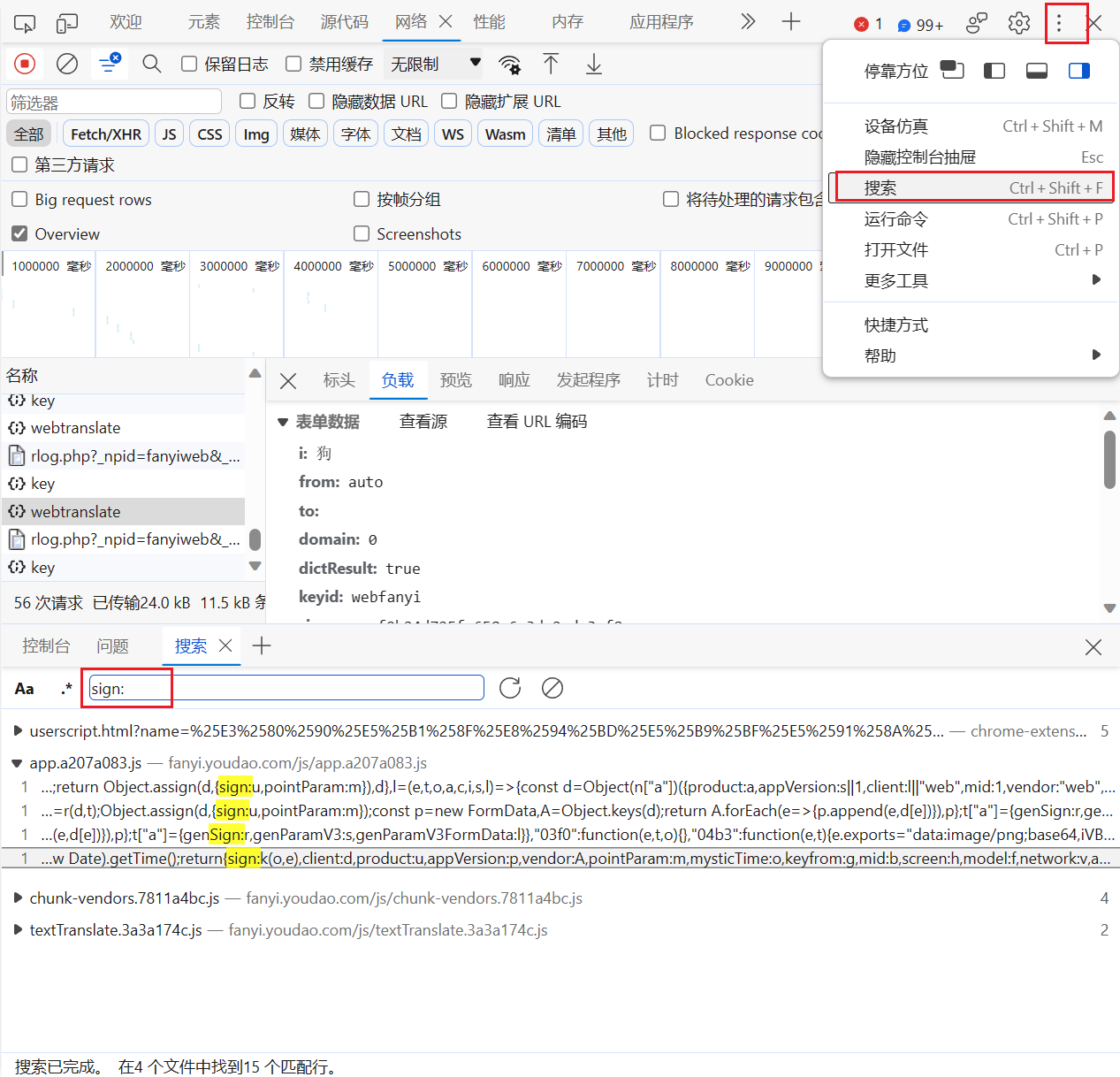Close the request details pane

[288, 381]
